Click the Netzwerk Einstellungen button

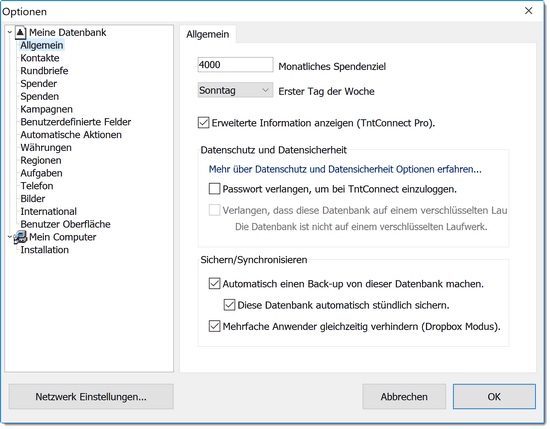91,397
